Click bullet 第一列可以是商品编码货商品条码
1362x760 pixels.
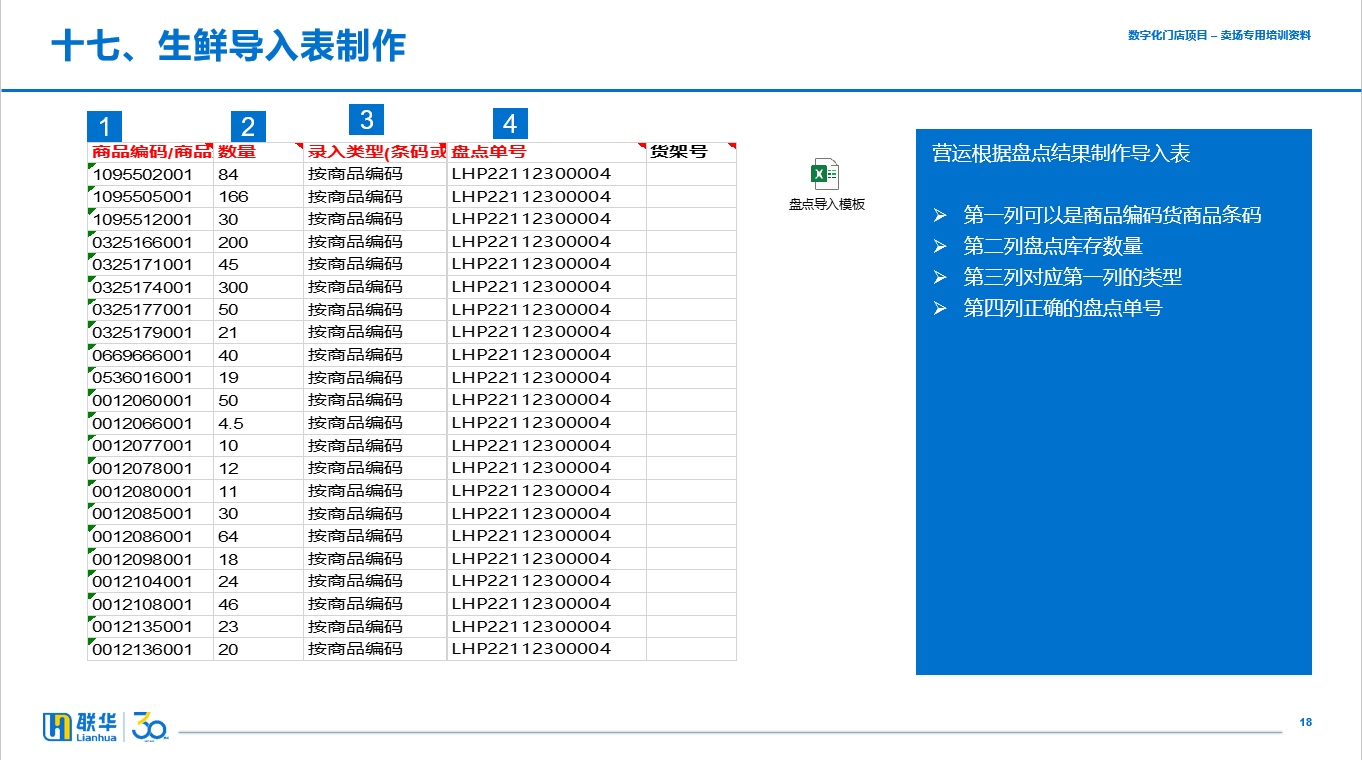point(1112,215)
